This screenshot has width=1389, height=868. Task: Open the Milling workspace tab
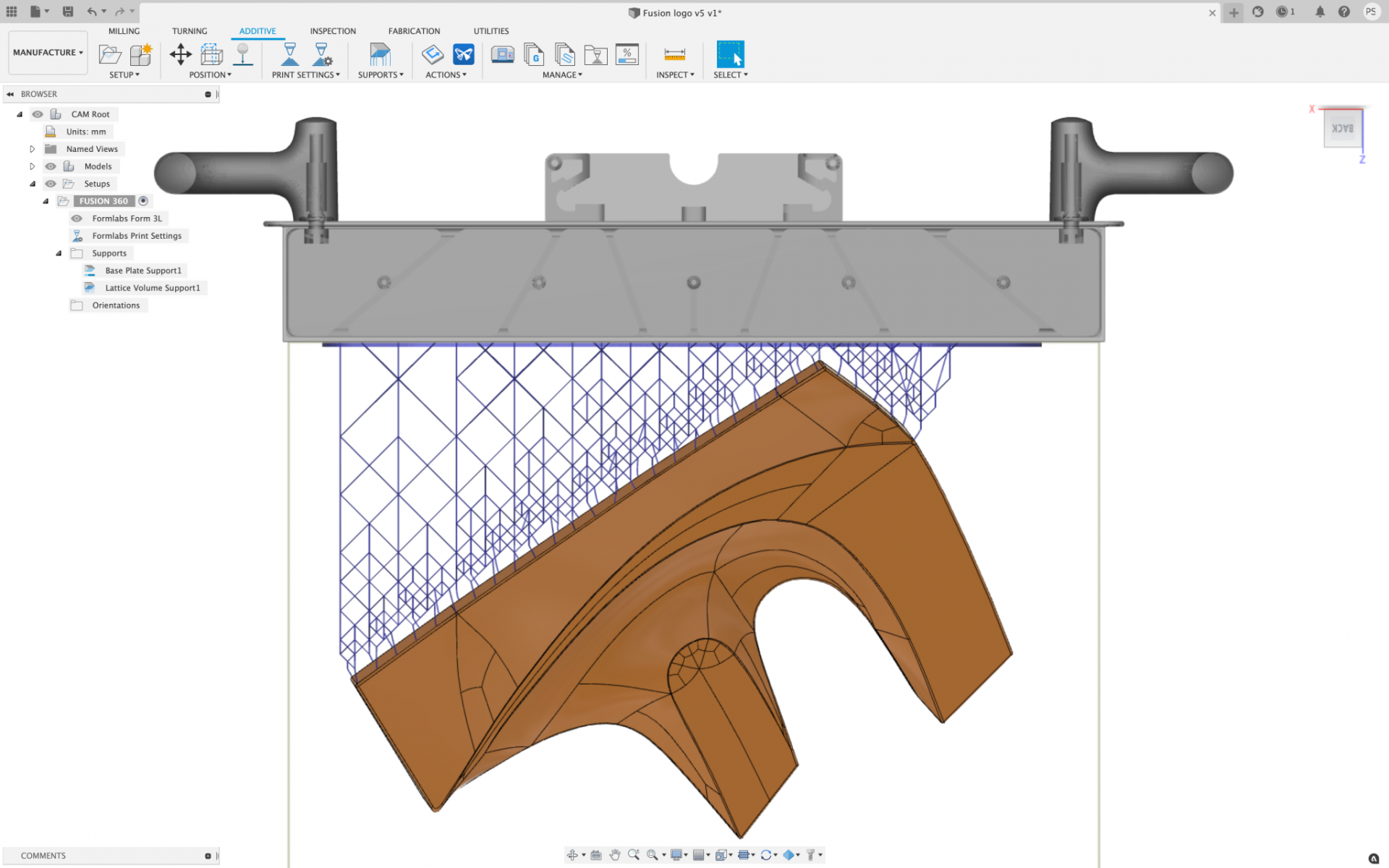click(x=124, y=30)
